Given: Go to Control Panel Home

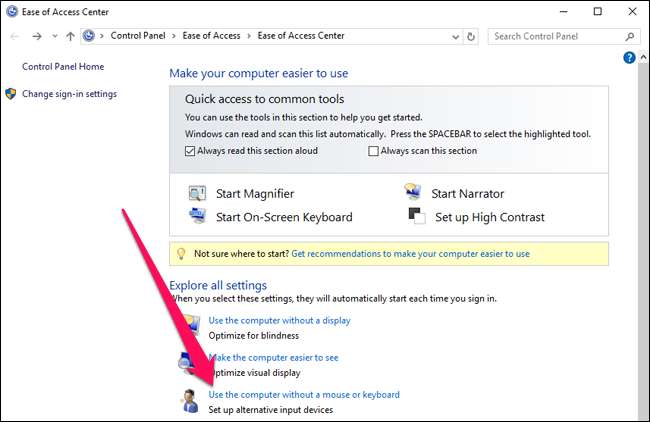Looking at the screenshot, I should [63, 66].
